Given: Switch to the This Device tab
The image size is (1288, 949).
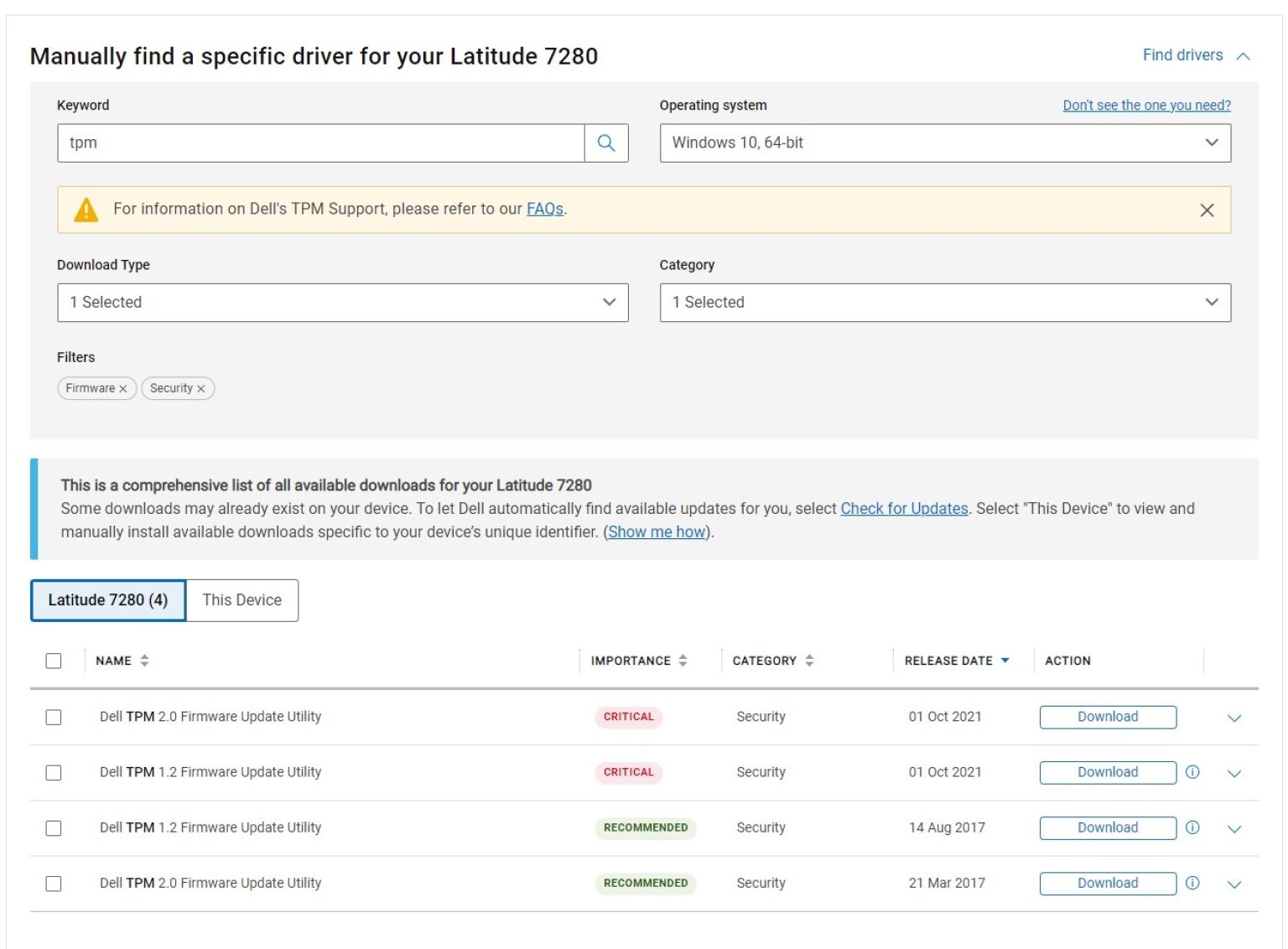Looking at the screenshot, I should 241,600.
